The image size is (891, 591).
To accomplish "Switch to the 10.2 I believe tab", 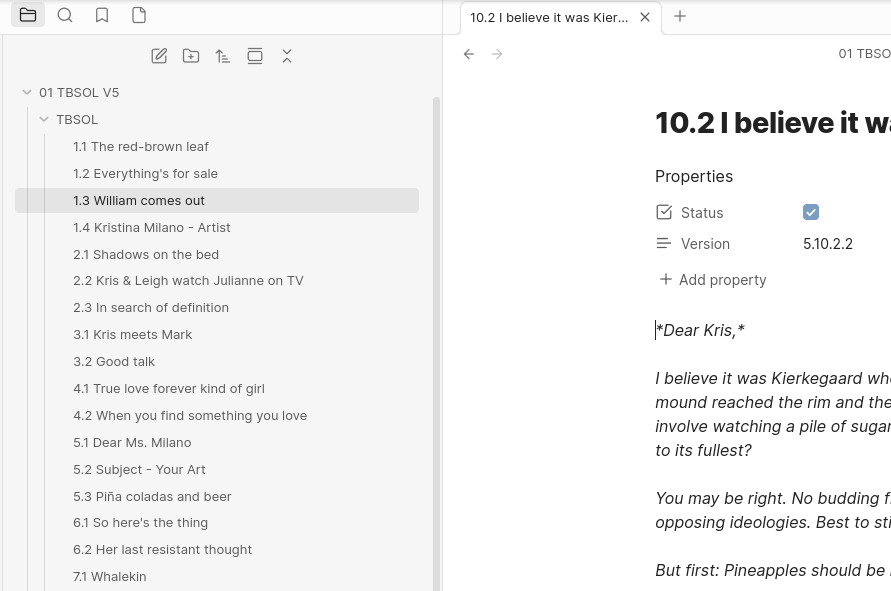I will click(549, 17).
